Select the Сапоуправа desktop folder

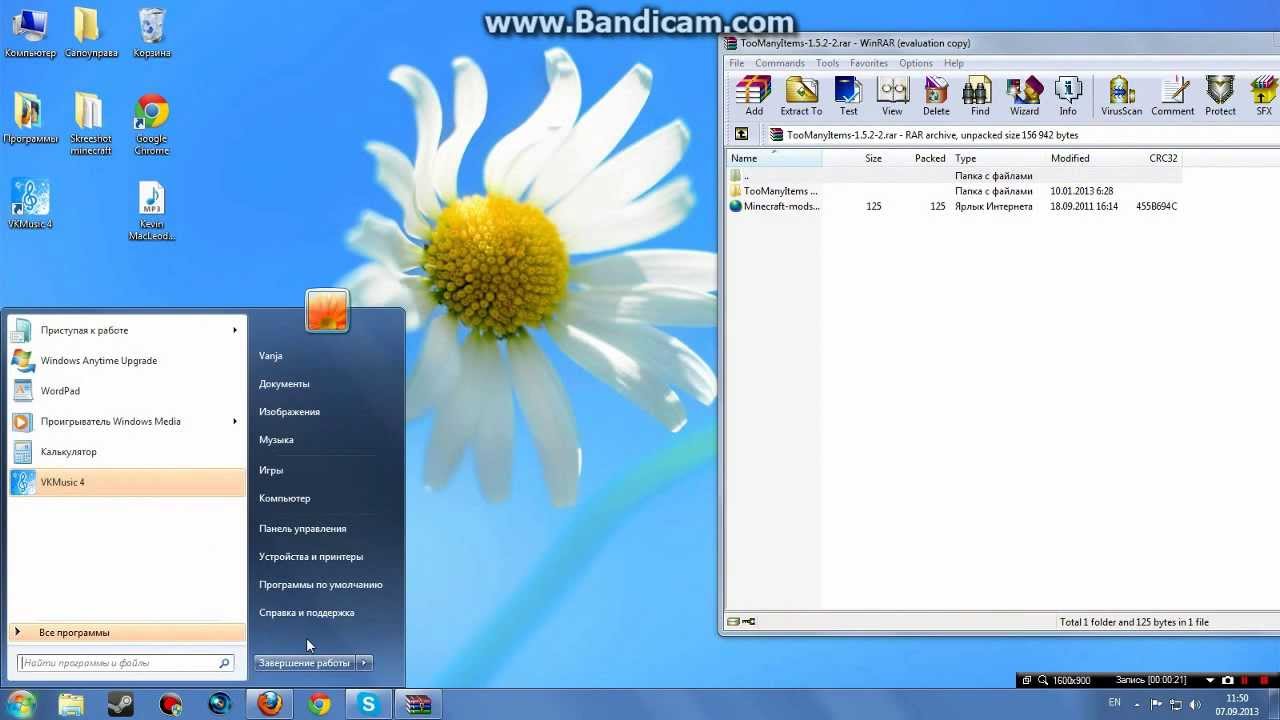90,33
